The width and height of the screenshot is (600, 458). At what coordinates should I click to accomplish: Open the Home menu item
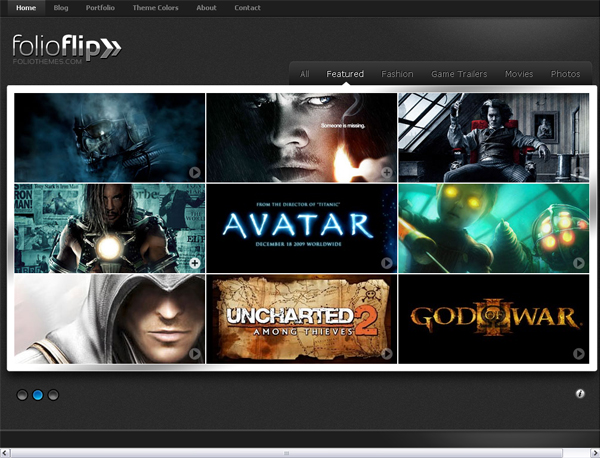click(x=26, y=8)
